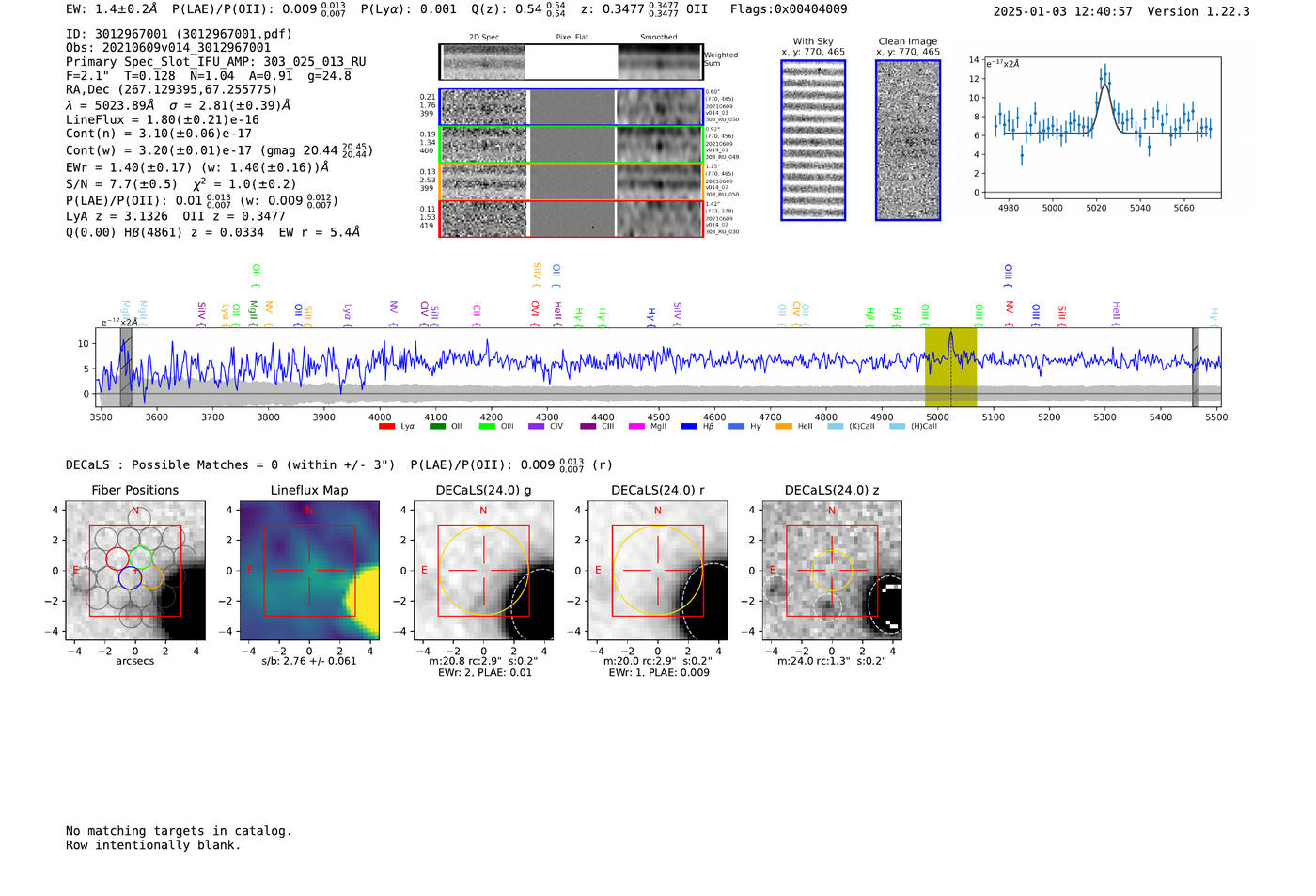
Task: Click the Hγ legend swatch
Action: [736, 426]
